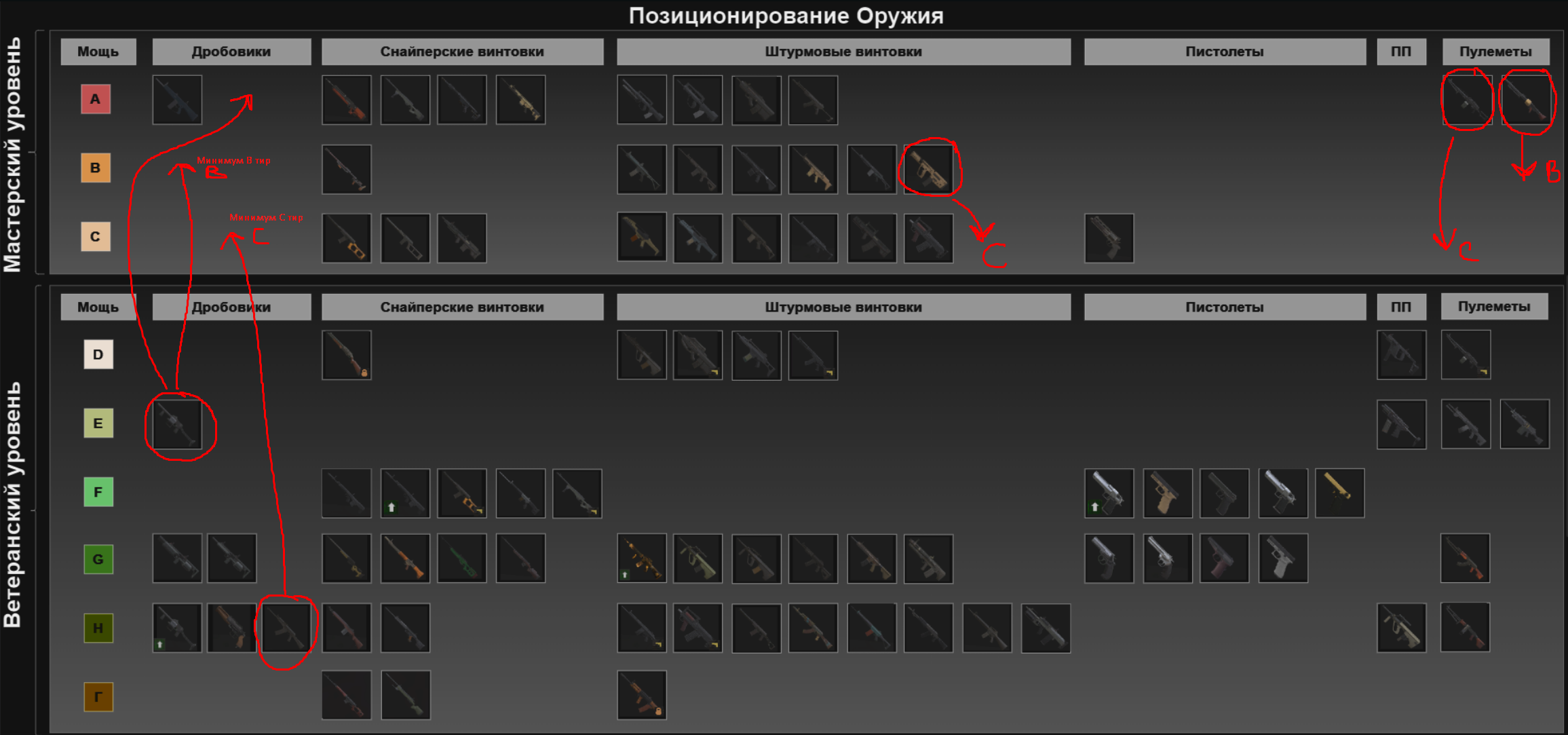Screen dimensions: 1568x735
Task: Select the orange sniper rifle in tier A
Action: coord(347,100)
